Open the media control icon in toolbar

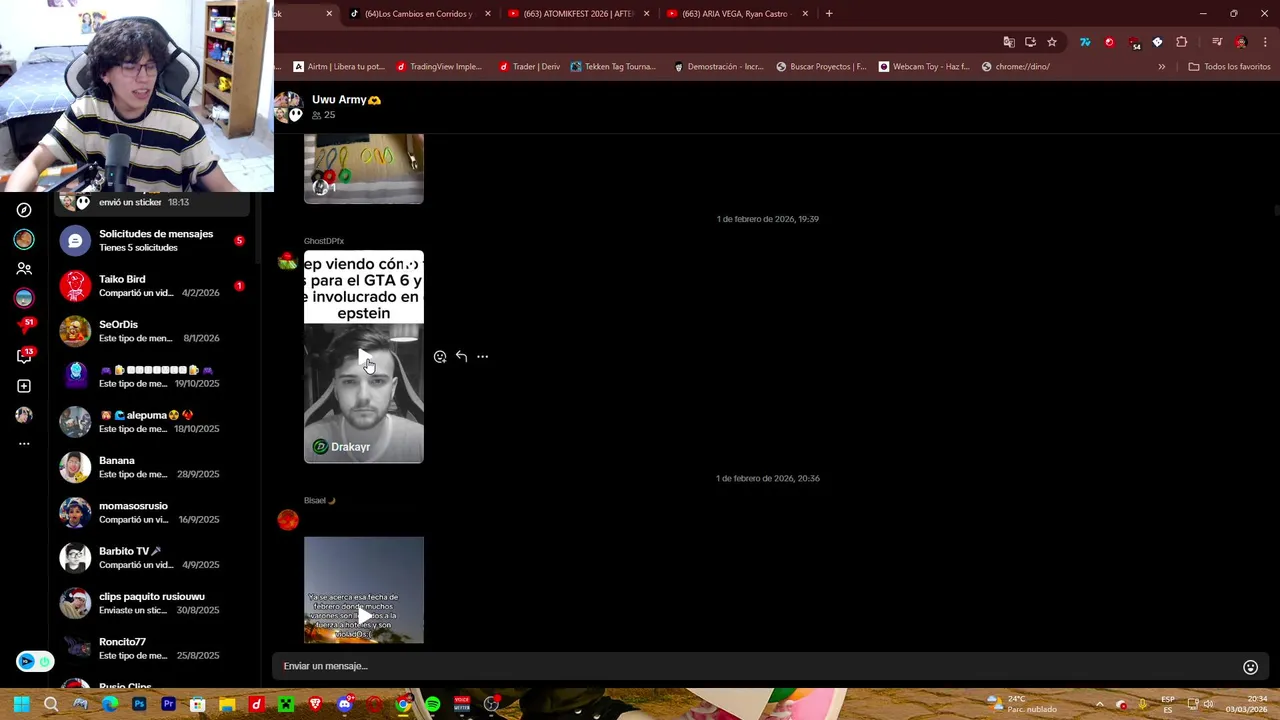(1217, 42)
